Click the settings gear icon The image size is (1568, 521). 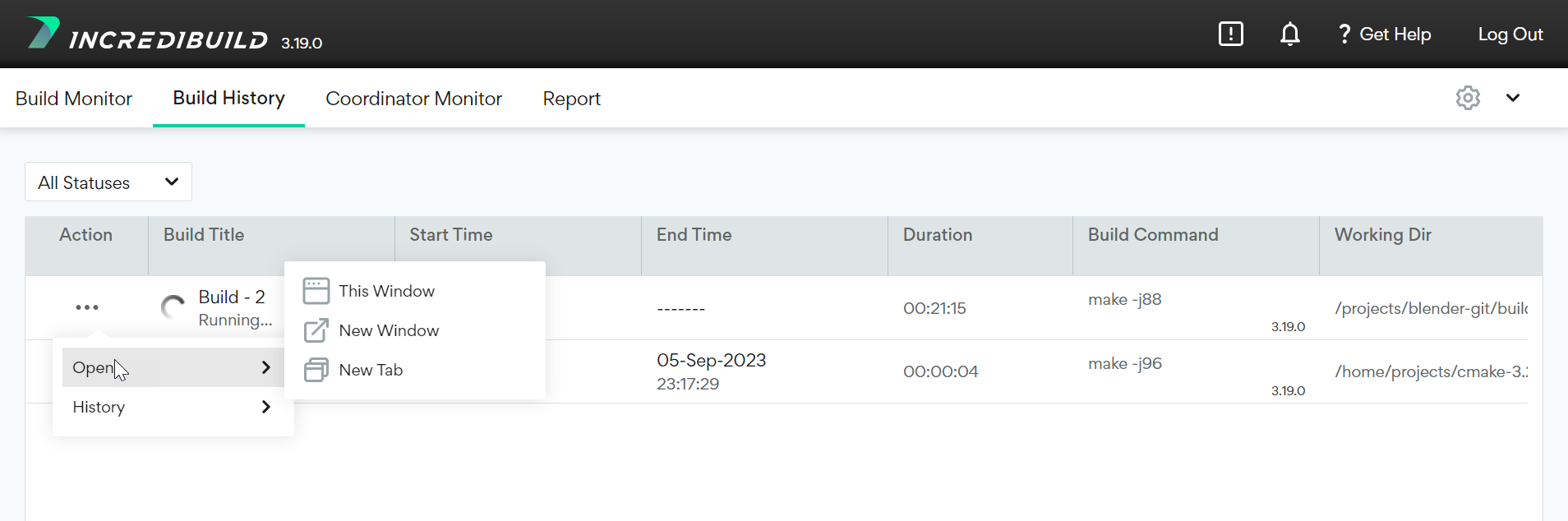click(1468, 98)
